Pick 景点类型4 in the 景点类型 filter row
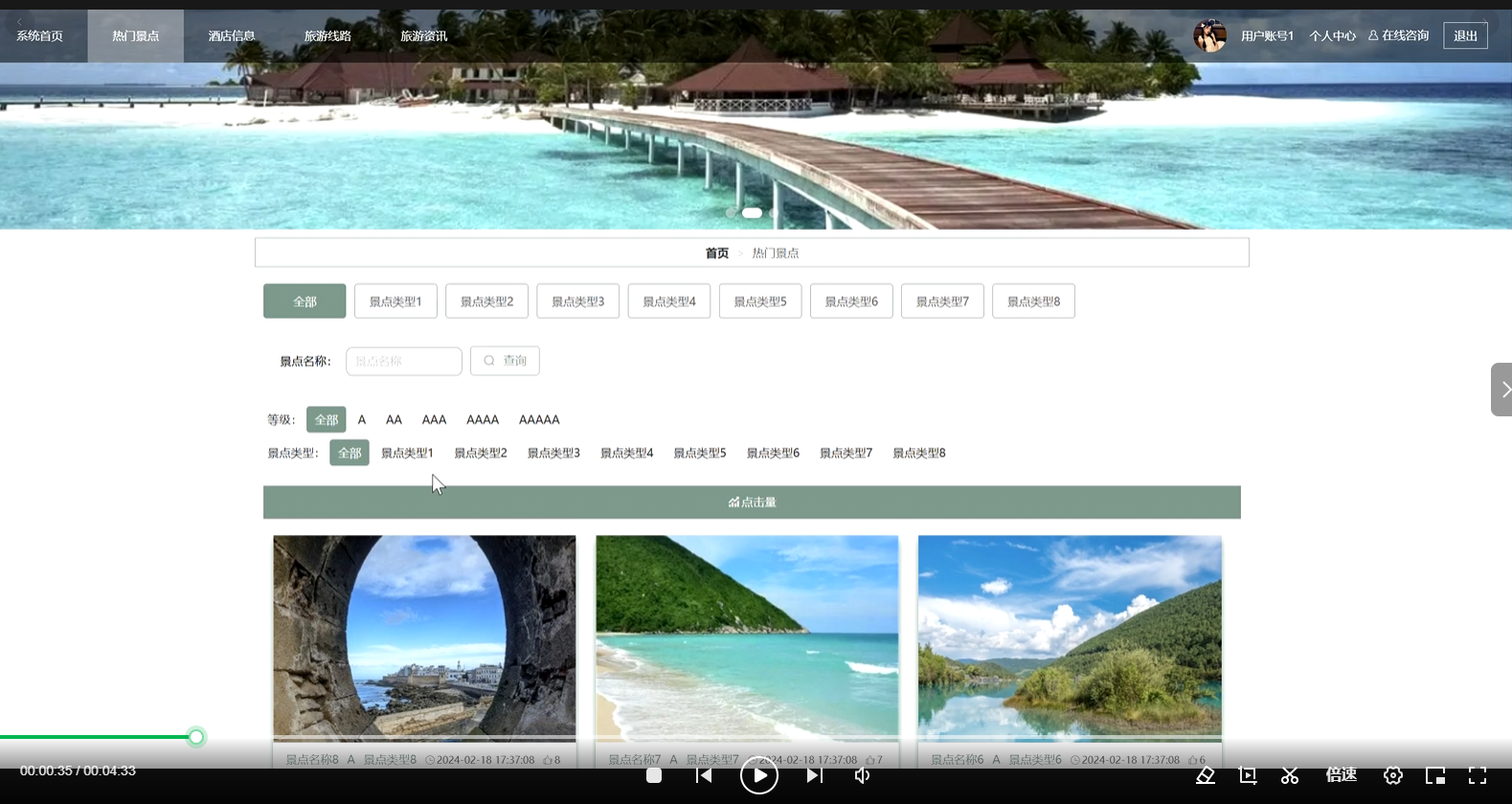This screenshot has height=804, width=1512. (626, 453)
